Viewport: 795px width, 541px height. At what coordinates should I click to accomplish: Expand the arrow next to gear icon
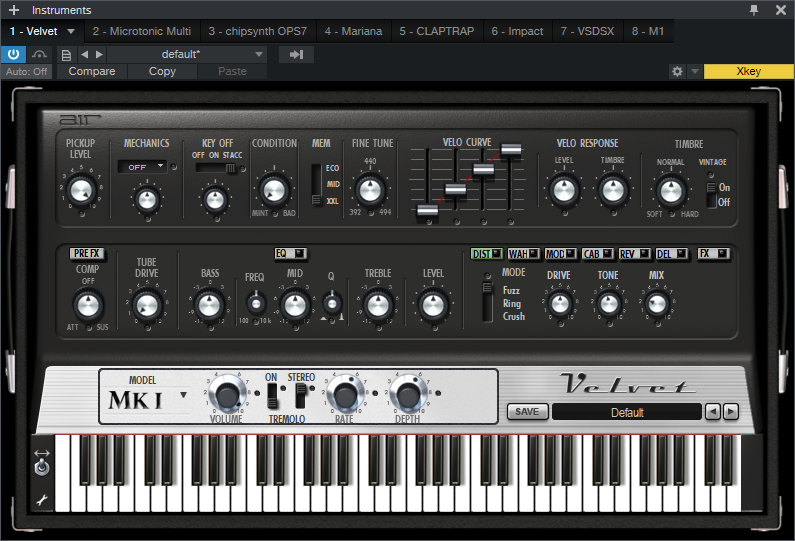pos(695,71)
